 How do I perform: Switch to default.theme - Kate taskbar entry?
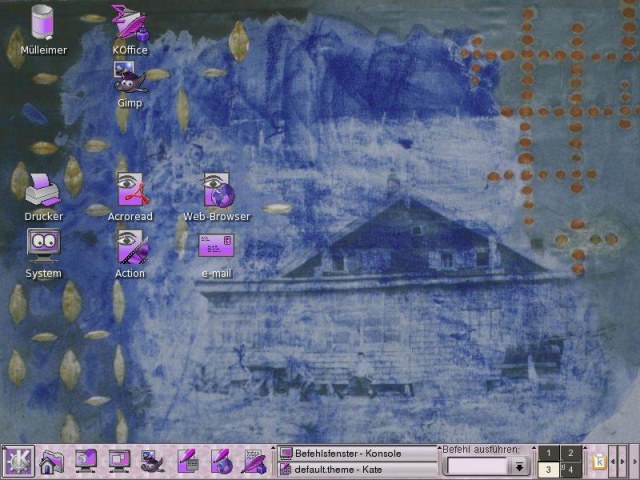357,469
